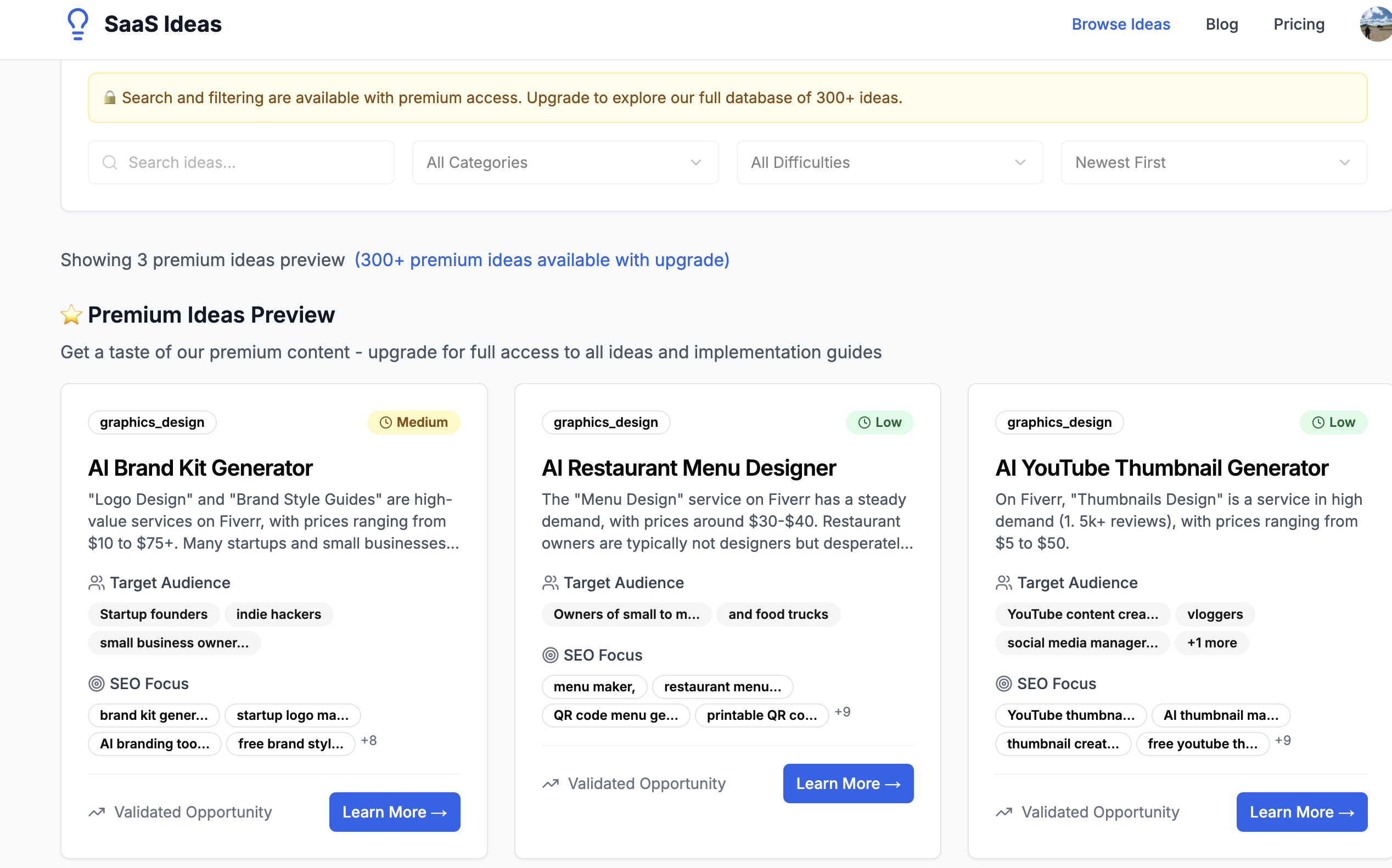Click the SaaS Ideas lightbulb logo
The width and height of the screenshot is (1392, 868).
(x=78, y=24)
